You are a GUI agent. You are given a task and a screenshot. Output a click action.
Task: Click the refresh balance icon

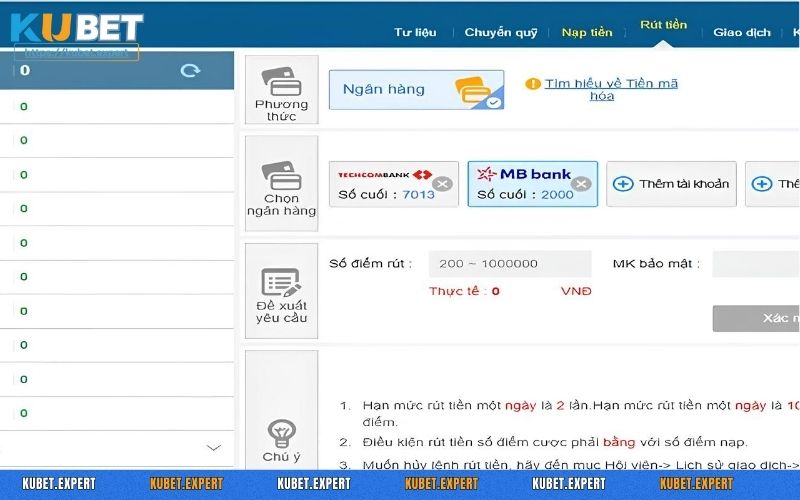[190, 71]
